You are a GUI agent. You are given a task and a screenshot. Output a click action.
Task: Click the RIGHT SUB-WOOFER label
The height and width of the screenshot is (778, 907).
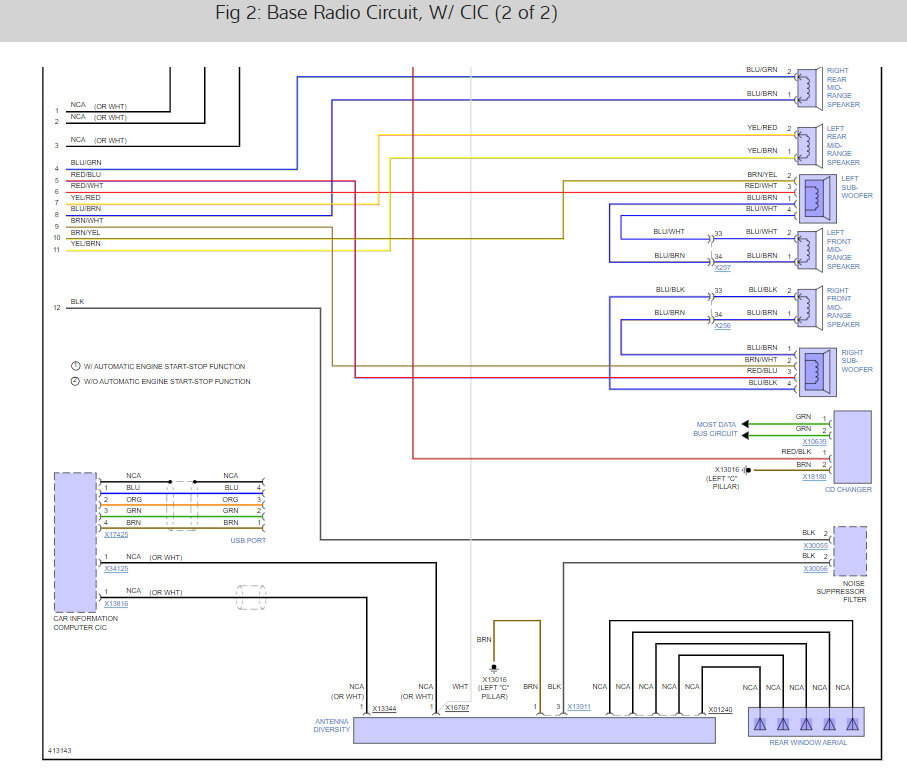click(x=857, y=361)
